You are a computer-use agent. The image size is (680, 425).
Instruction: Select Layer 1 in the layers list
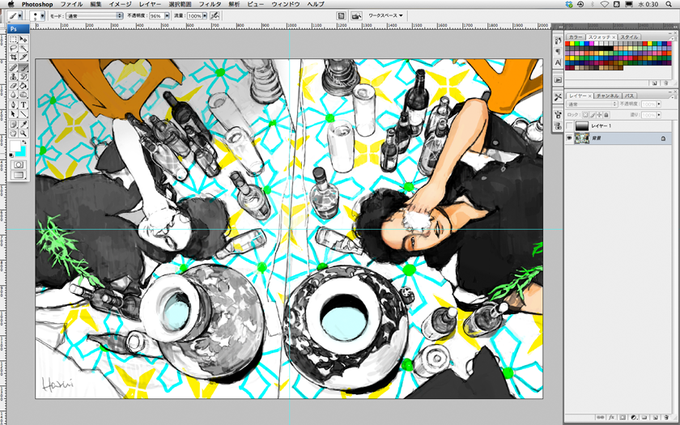coord(618,126)
